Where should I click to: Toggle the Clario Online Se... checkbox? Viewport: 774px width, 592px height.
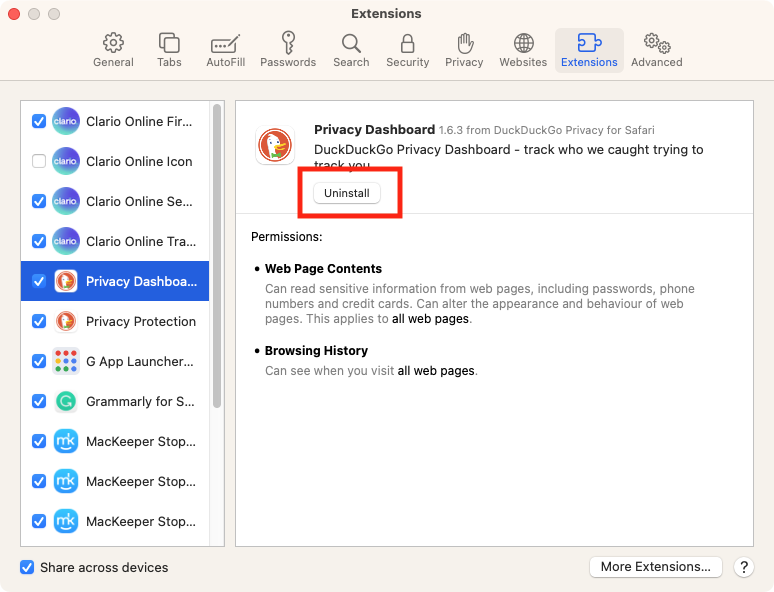(39, 201)
